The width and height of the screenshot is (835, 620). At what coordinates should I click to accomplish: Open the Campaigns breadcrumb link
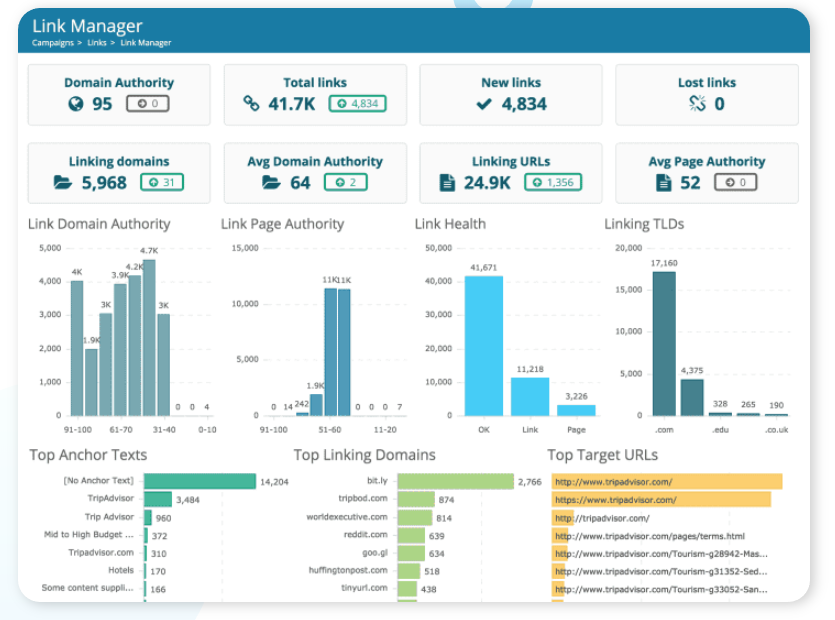click(x=53, y=43)
